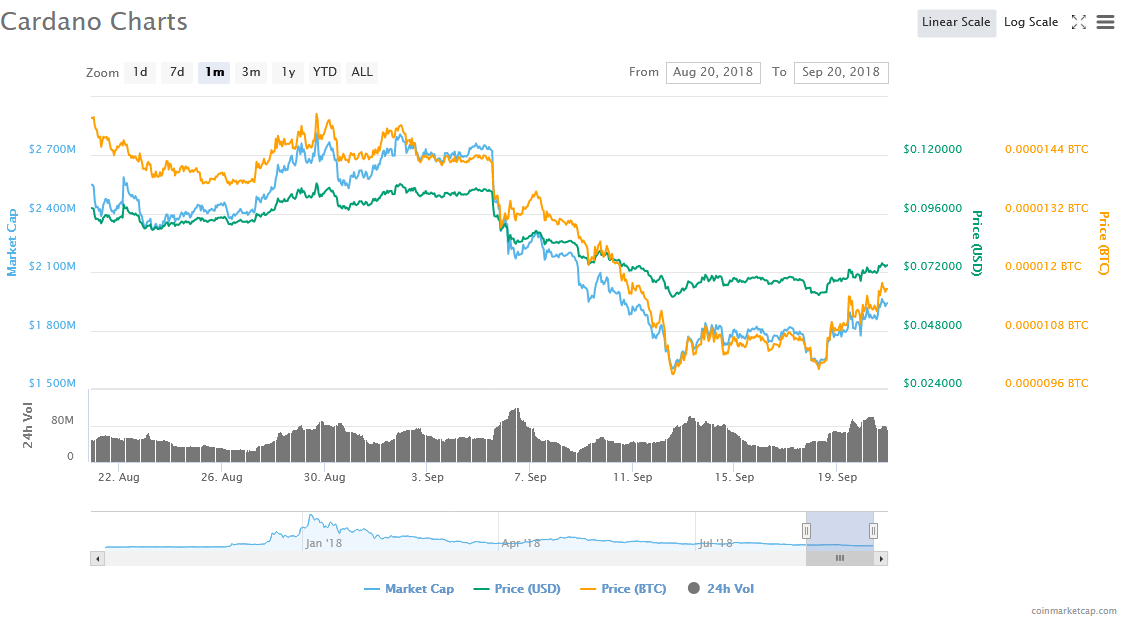Set zoom to 7d
The image size is (1141, 619).
(x=177, y=72)
